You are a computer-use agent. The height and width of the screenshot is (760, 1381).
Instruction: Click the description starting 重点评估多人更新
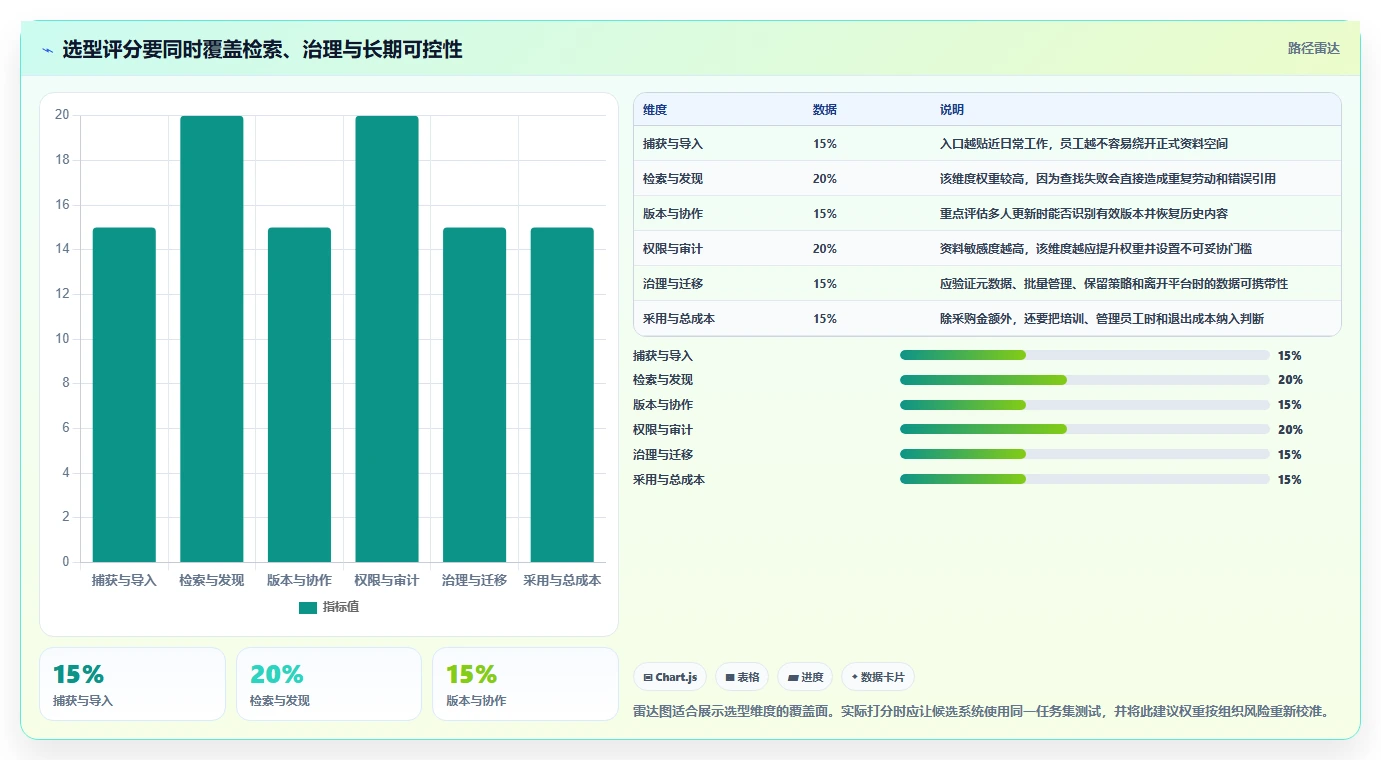(x=1084, y=214)
